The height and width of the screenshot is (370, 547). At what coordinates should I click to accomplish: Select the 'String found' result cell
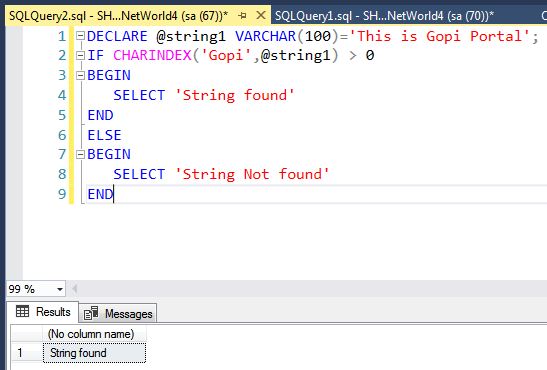tap(94, 353)
